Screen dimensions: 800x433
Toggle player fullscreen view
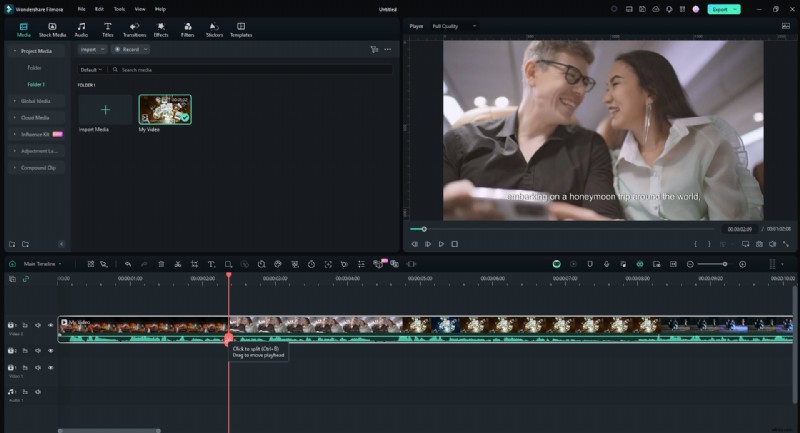tap(786, 244)
